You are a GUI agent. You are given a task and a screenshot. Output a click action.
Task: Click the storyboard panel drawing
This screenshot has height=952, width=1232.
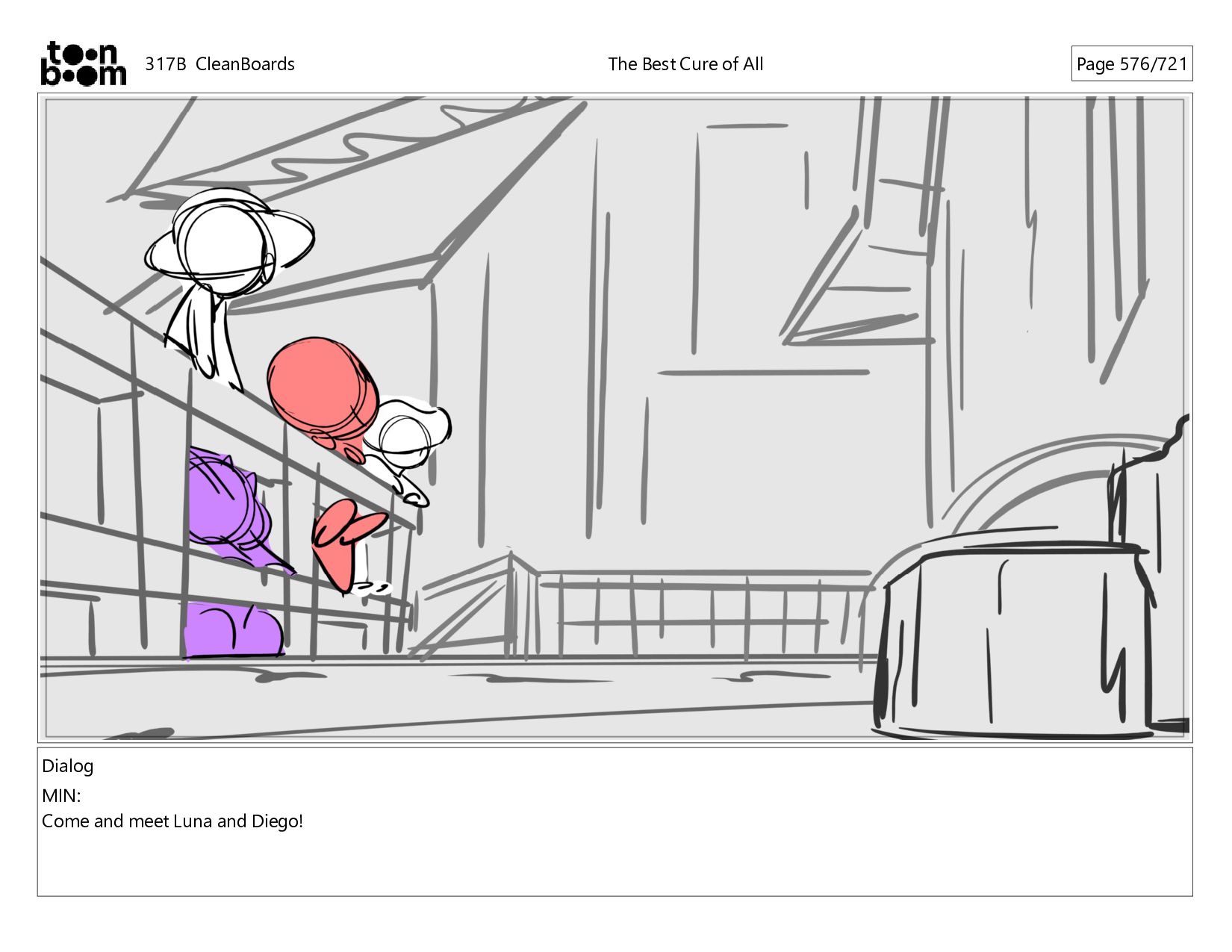pyautogui.click(x=615, y=417)
